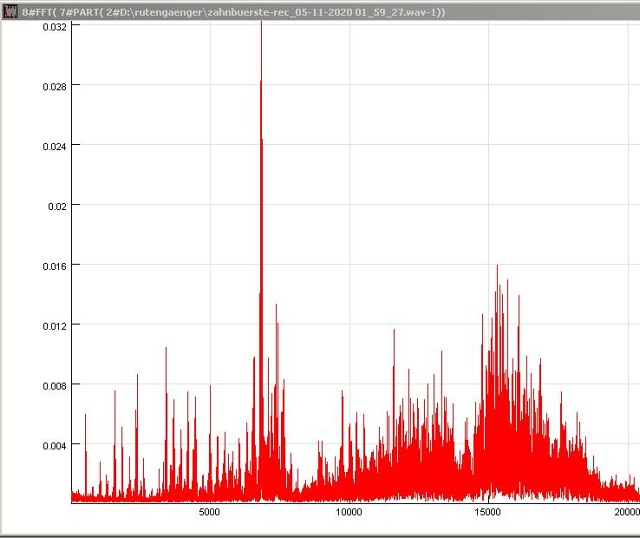This screenshot has width=640, height=538.
Task: Click the y-axis label 0.032
Action: (54, 27)
